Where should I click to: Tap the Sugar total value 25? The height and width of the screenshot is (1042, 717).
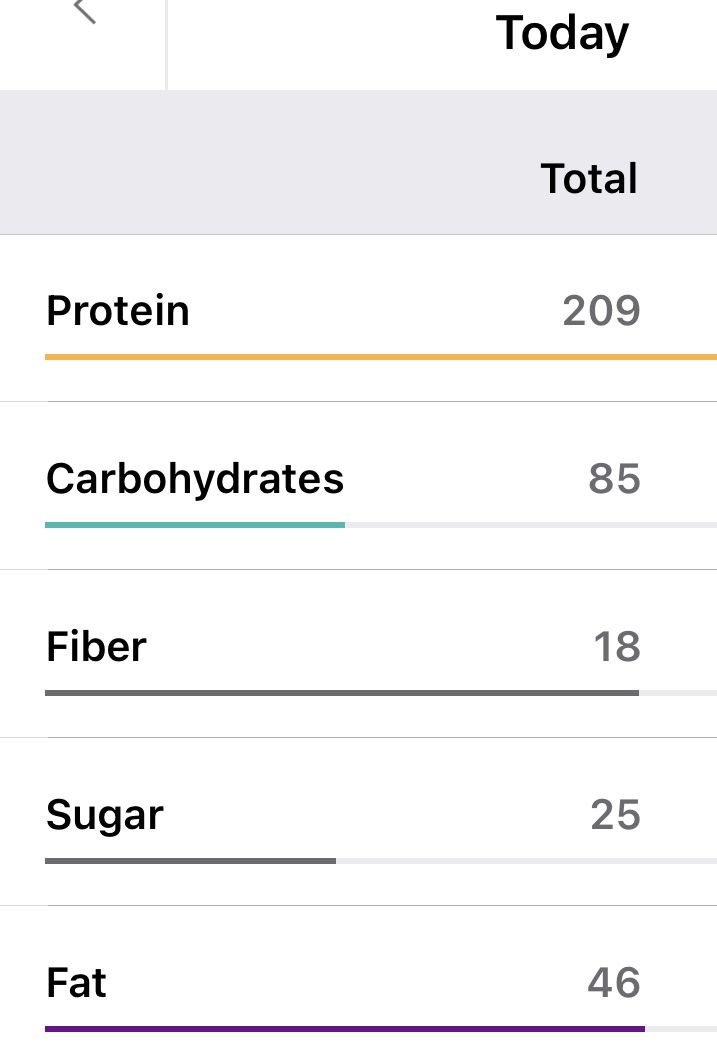[614, 815]
